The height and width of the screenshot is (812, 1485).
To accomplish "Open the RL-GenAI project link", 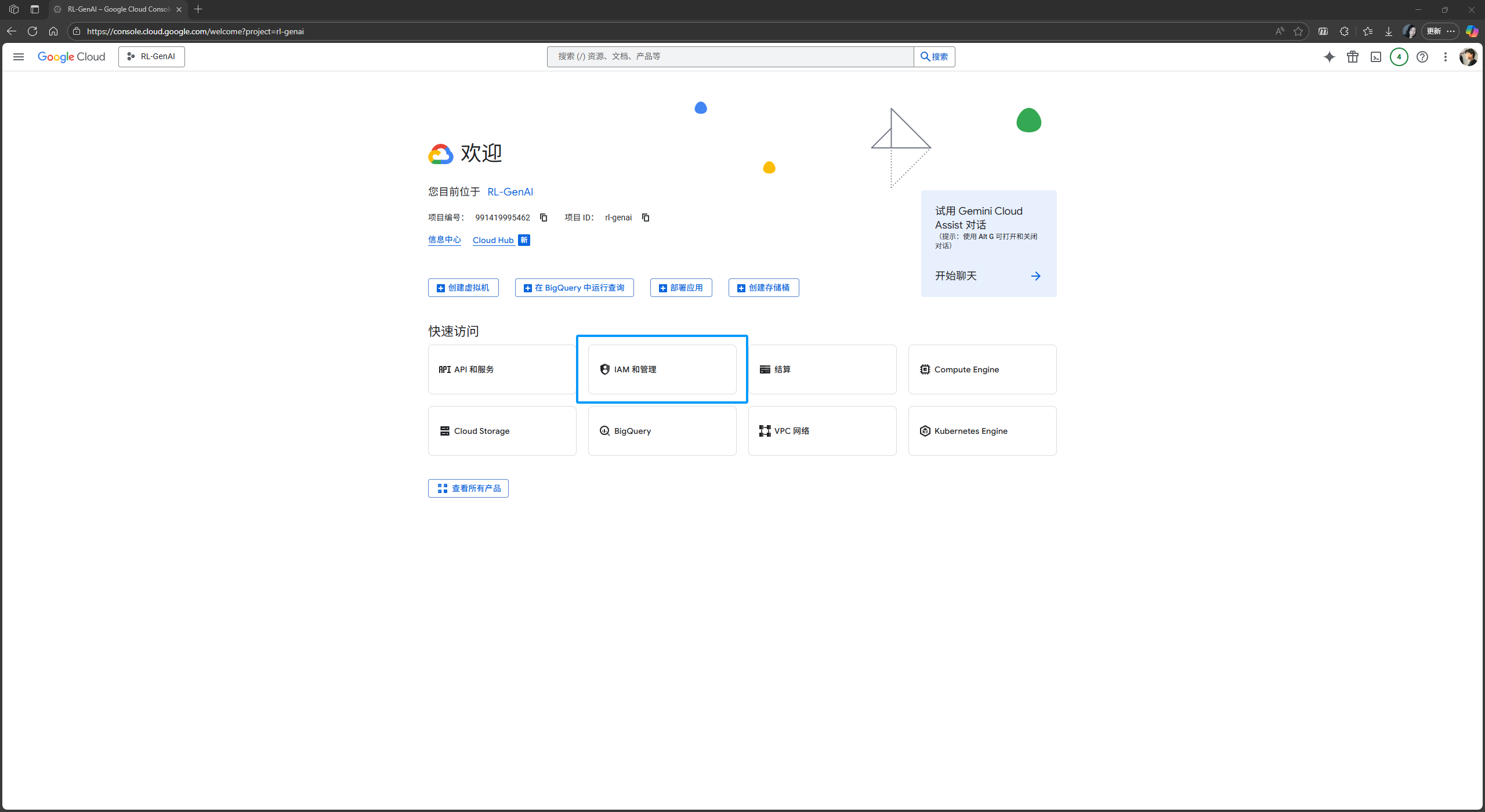I will point(510,192).
